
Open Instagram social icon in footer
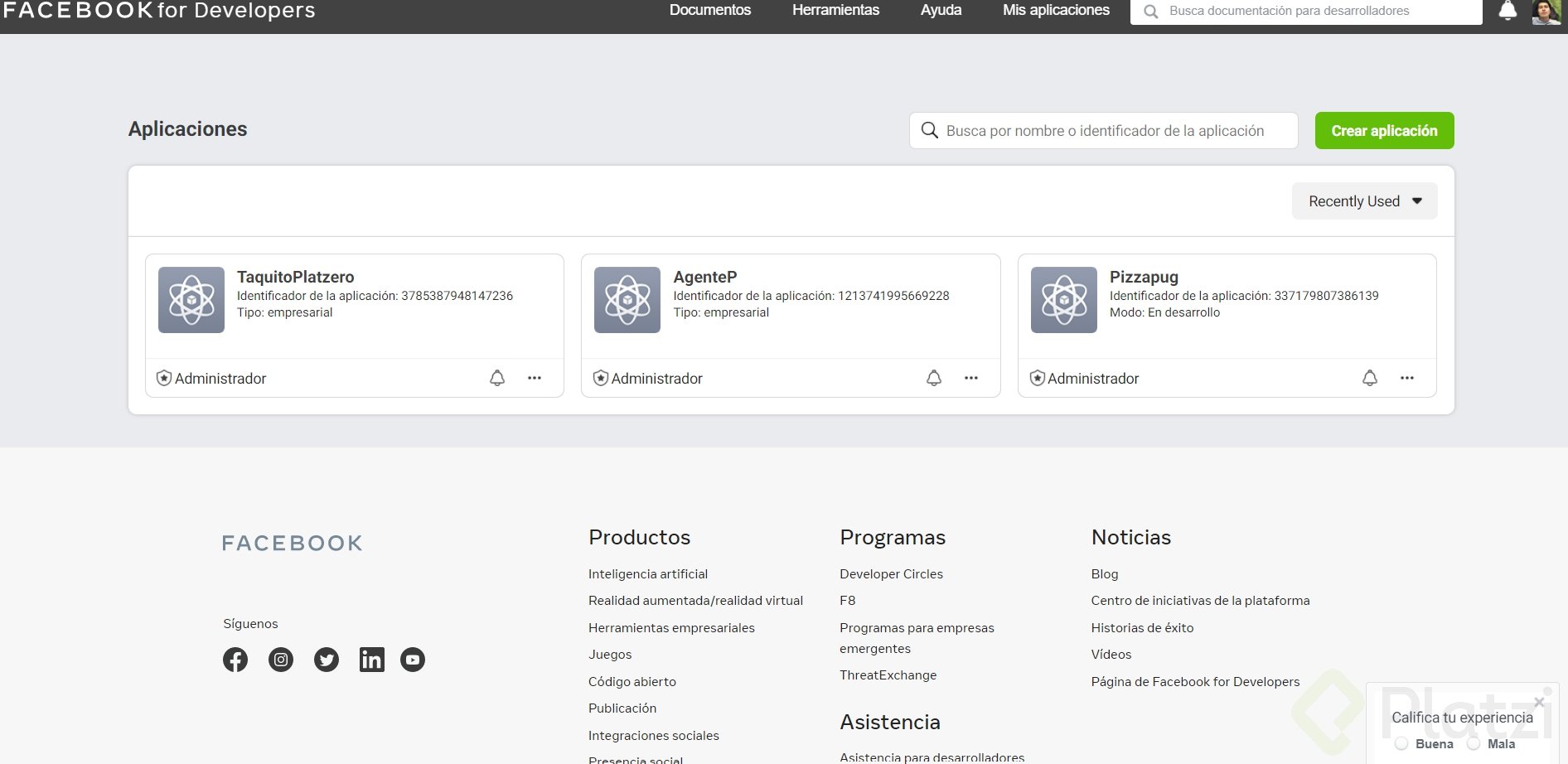pos(281,660)
